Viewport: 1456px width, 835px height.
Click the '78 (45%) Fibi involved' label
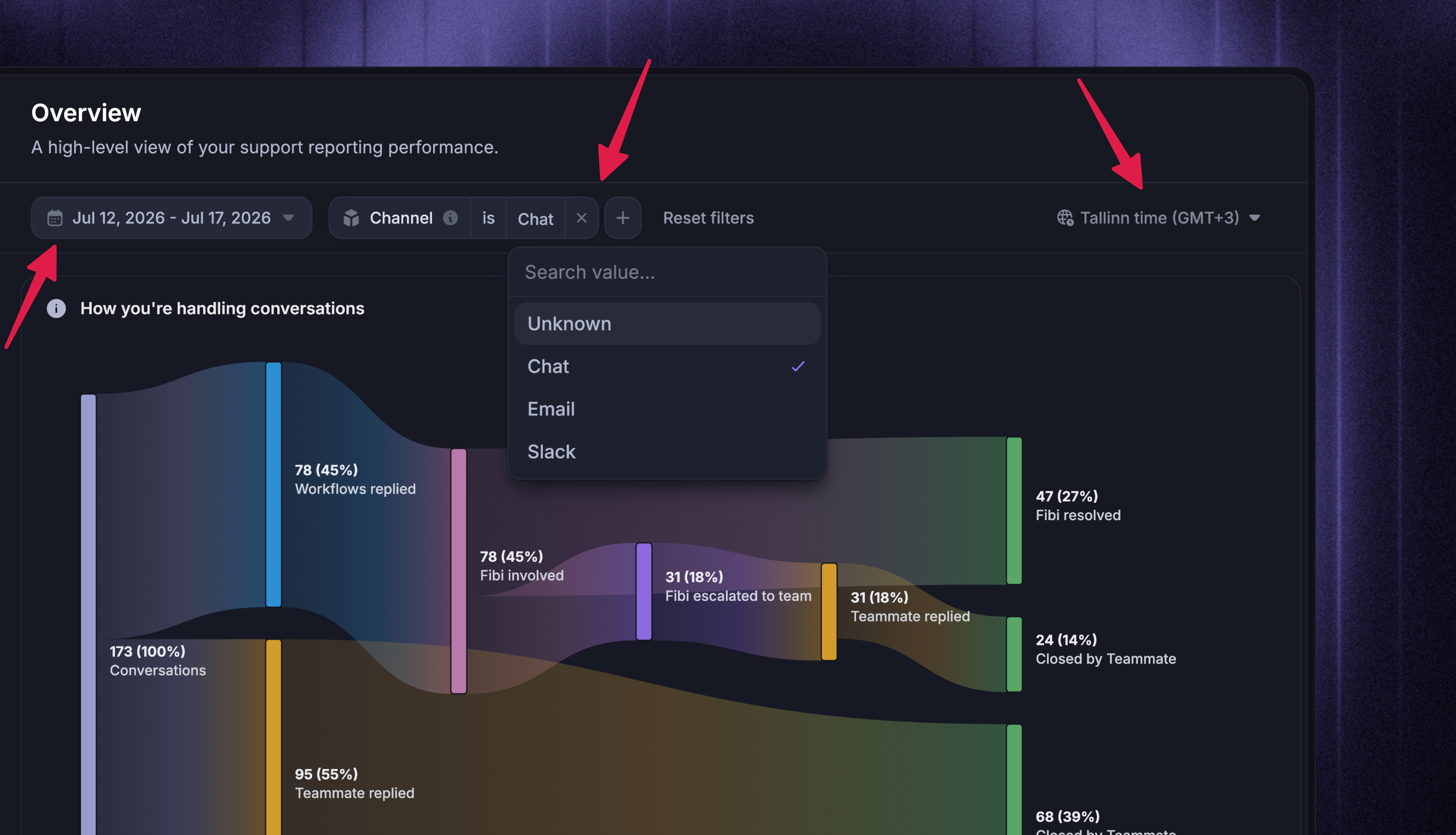[522, 566]
